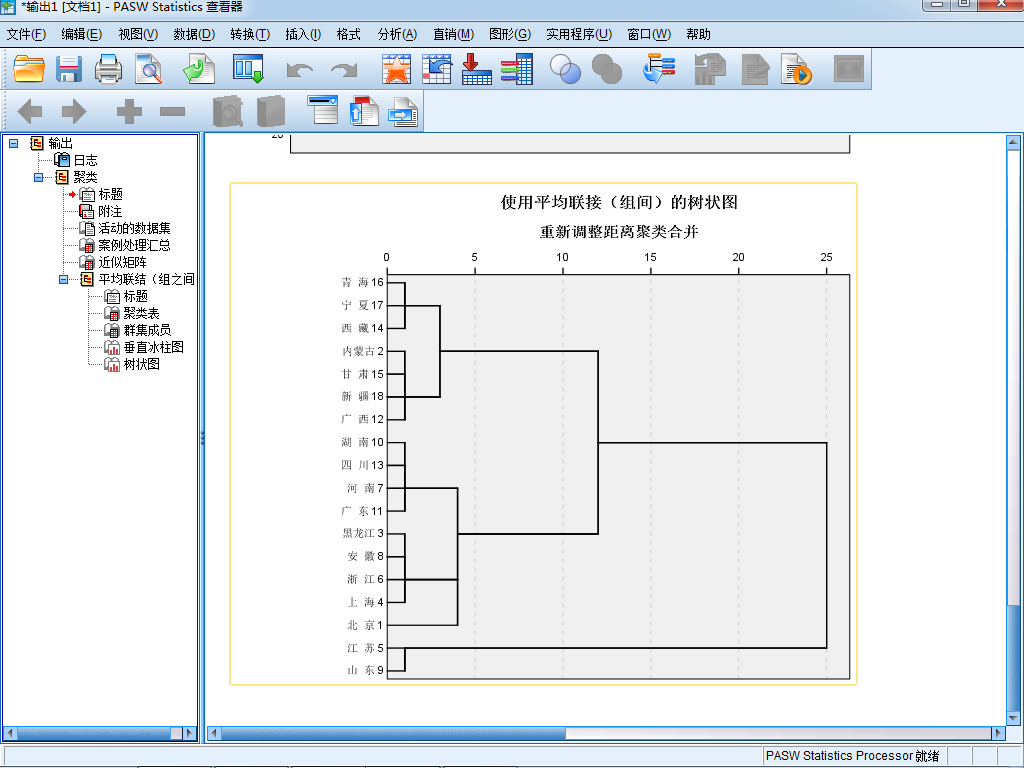Open the 直销(M) menu
The height and width of the screenshot is (768, 1024).
click(x=453, y=34)
